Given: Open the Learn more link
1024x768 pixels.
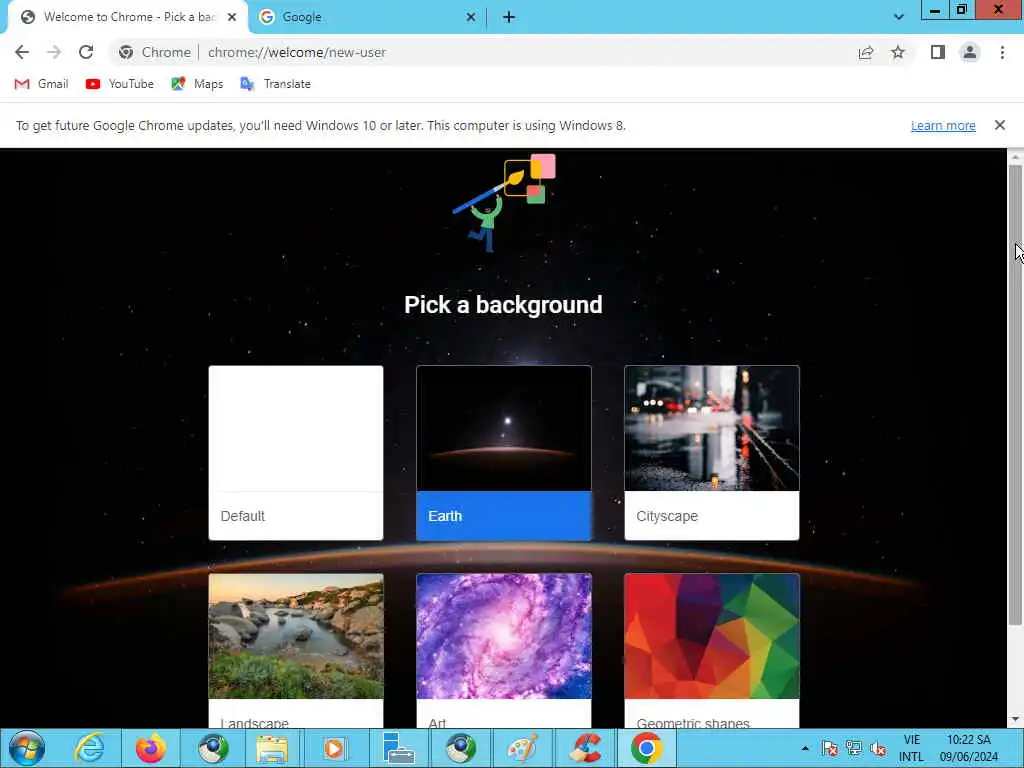Looking at the screenshot, I should tap(943, 125).
